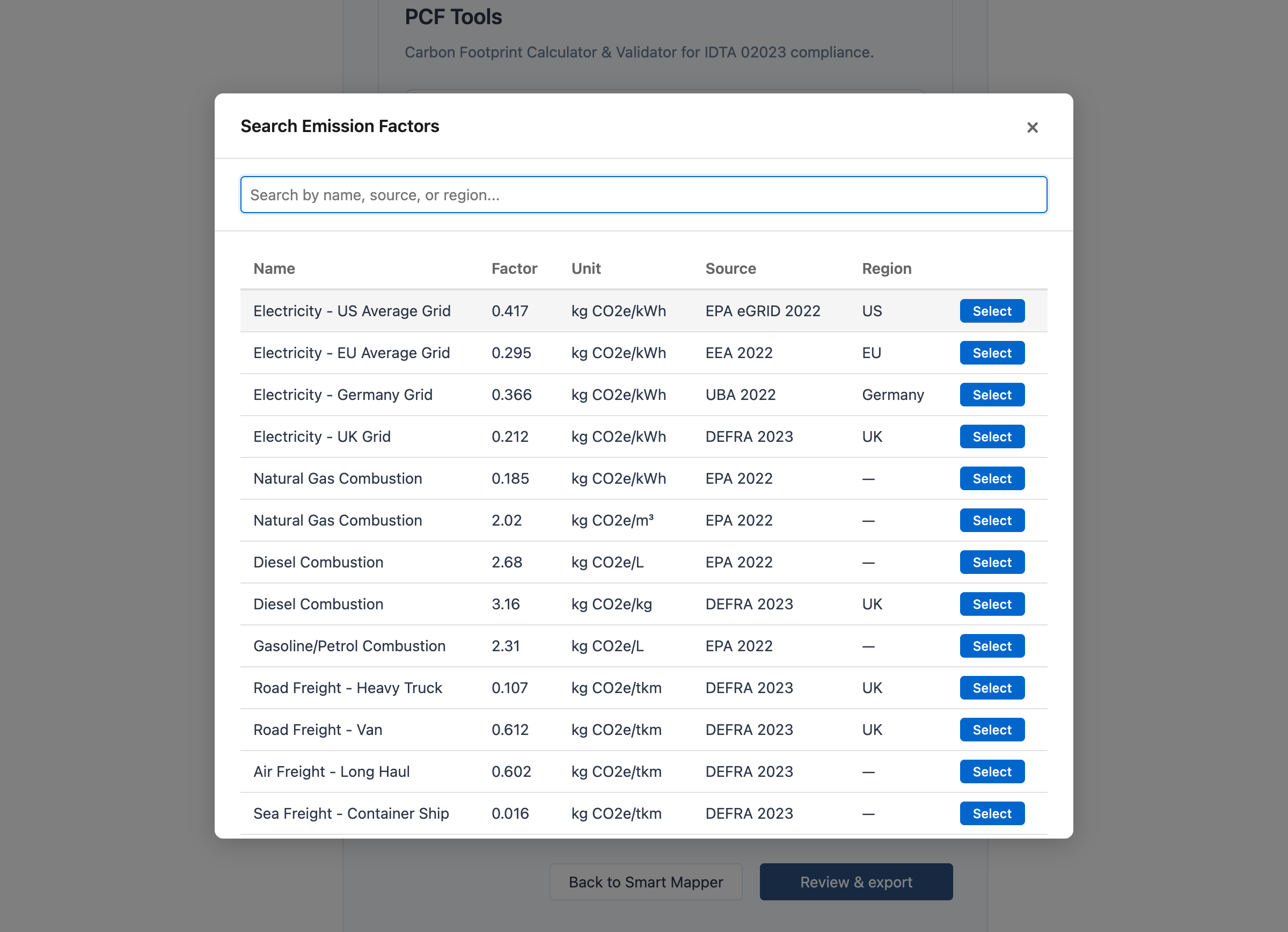Select Gasoline/Petrol Combustion factor
The height and width of the screenshot is (932, 1288).
[x=991, y=646]
